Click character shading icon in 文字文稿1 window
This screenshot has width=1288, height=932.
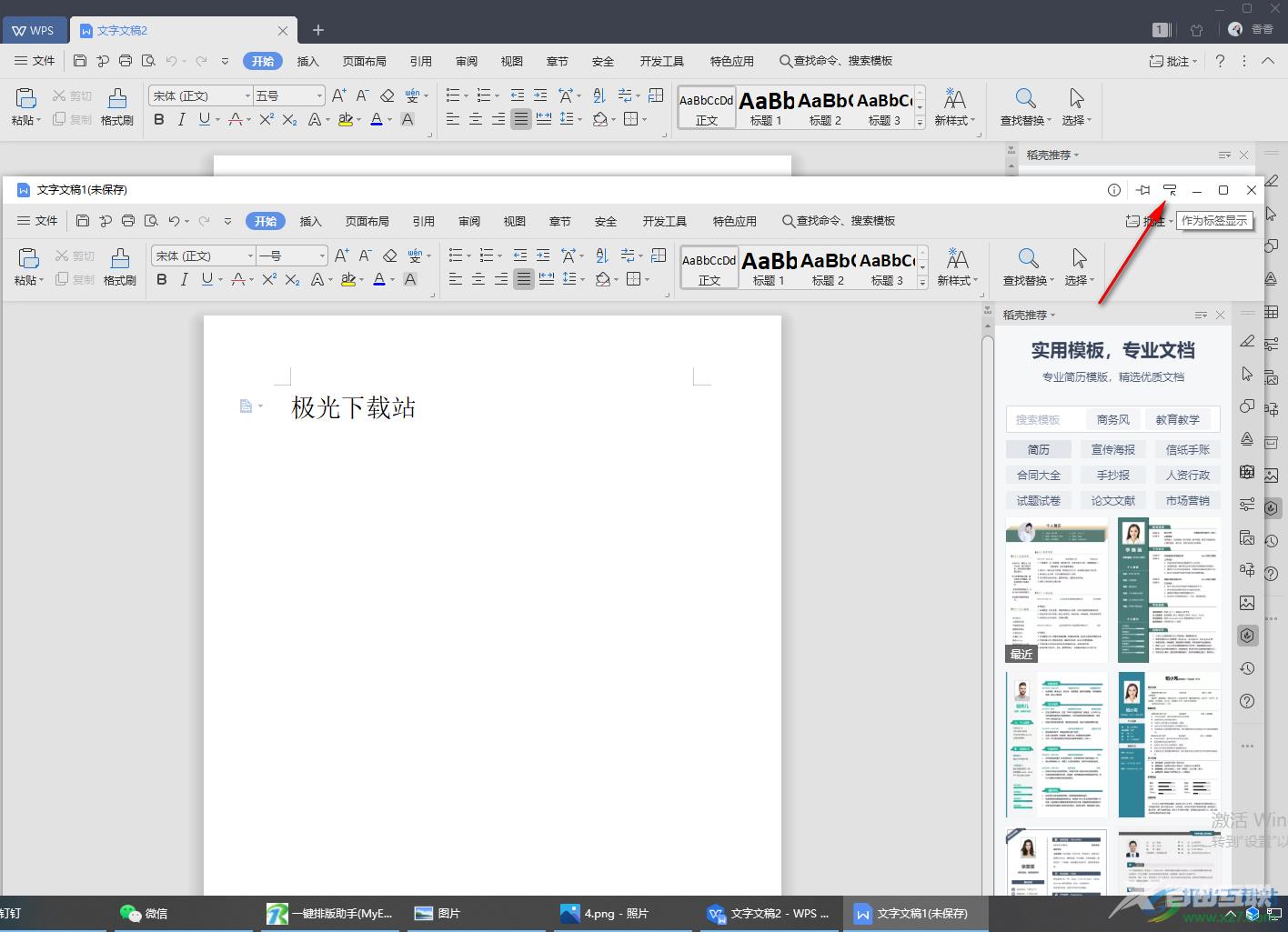pos(410,280)
